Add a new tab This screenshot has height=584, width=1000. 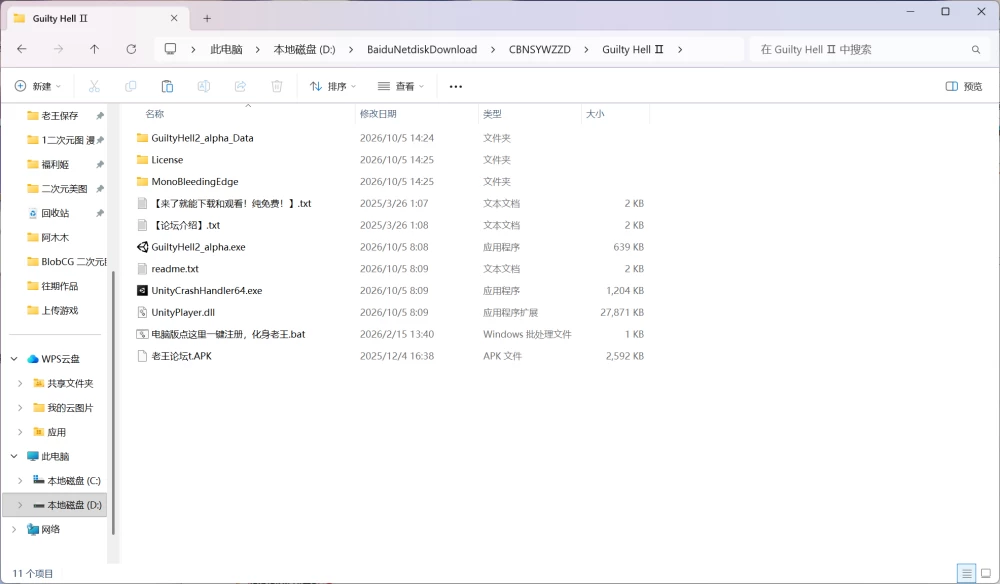(x=207, y=18)
